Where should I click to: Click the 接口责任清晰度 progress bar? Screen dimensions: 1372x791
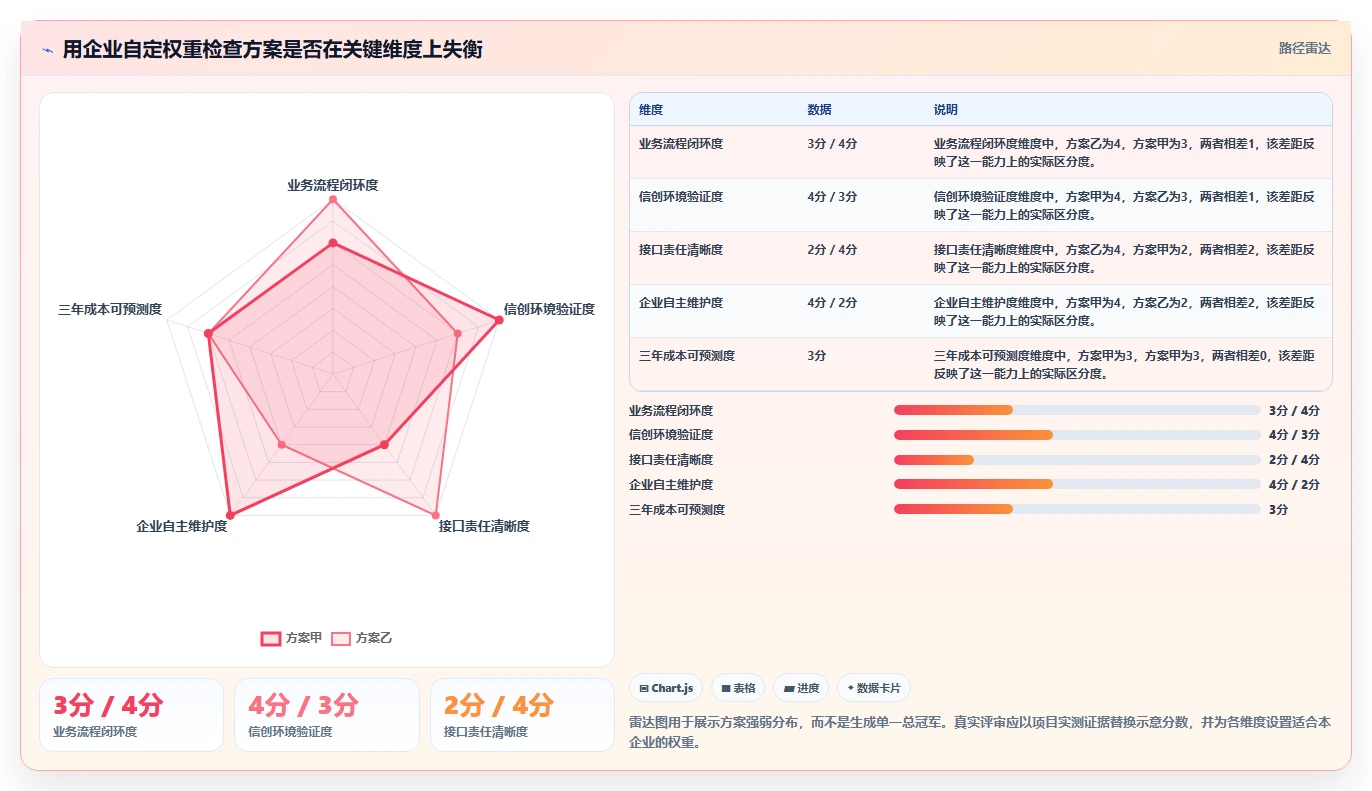click(x=1077, y=460)
